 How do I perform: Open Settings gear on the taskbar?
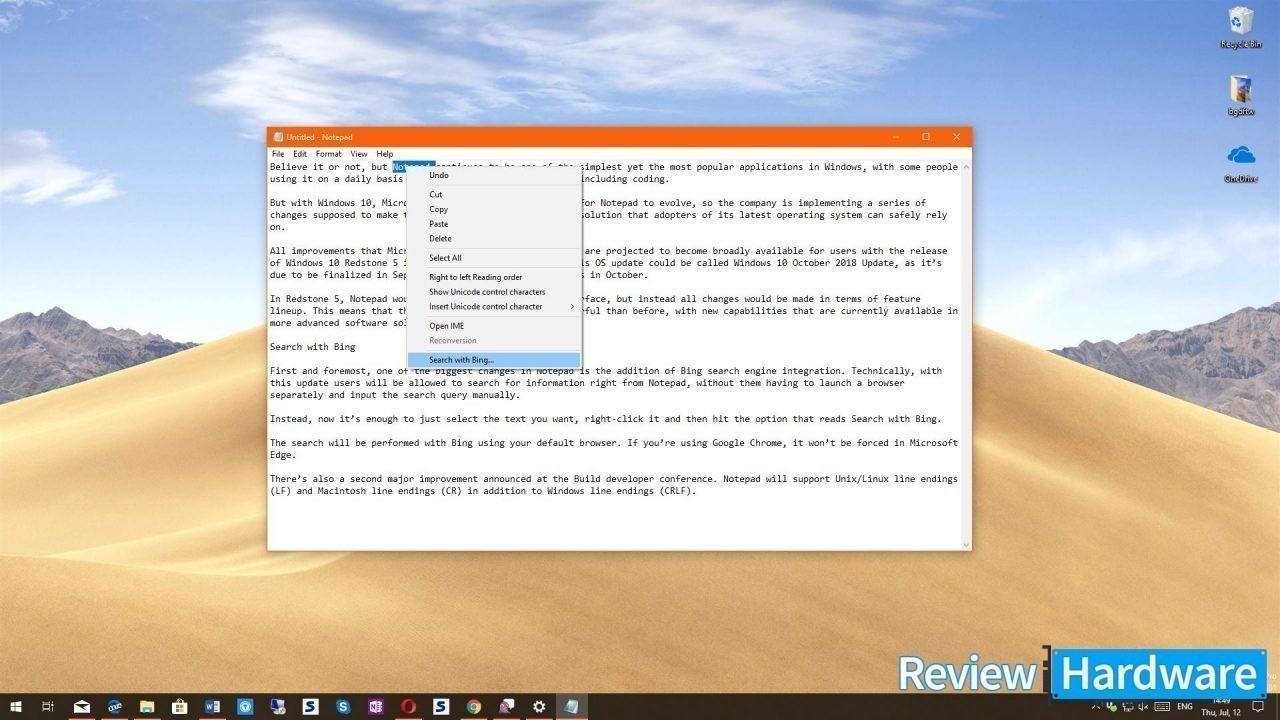539,707
